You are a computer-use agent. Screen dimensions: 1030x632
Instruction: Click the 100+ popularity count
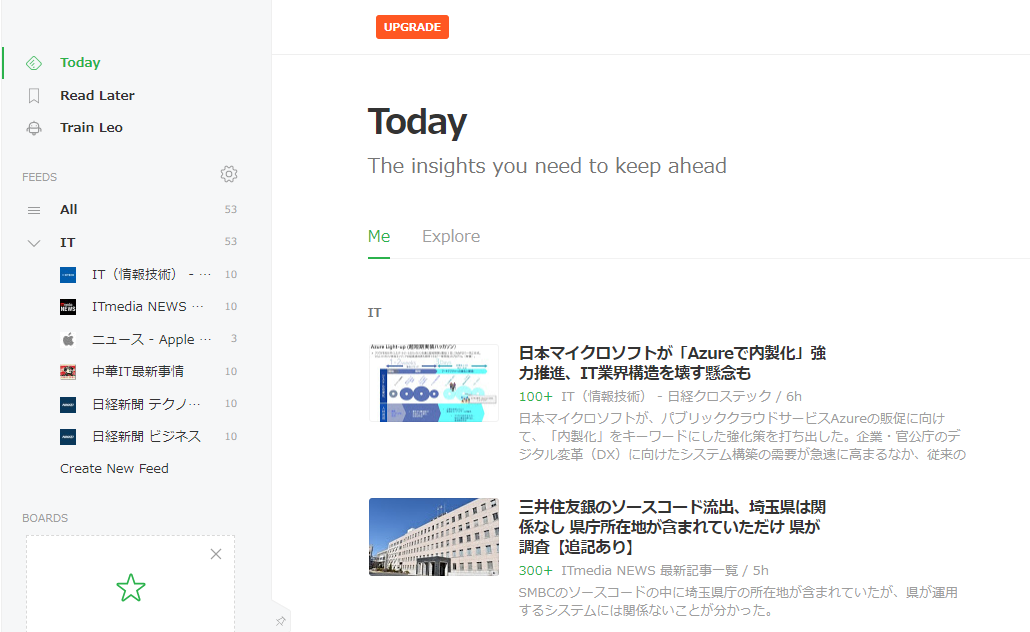[x=535, y=397]
